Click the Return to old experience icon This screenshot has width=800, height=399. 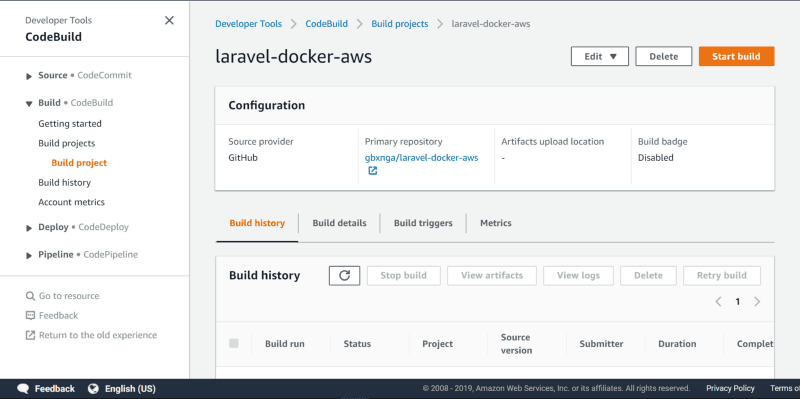(30, 335)
